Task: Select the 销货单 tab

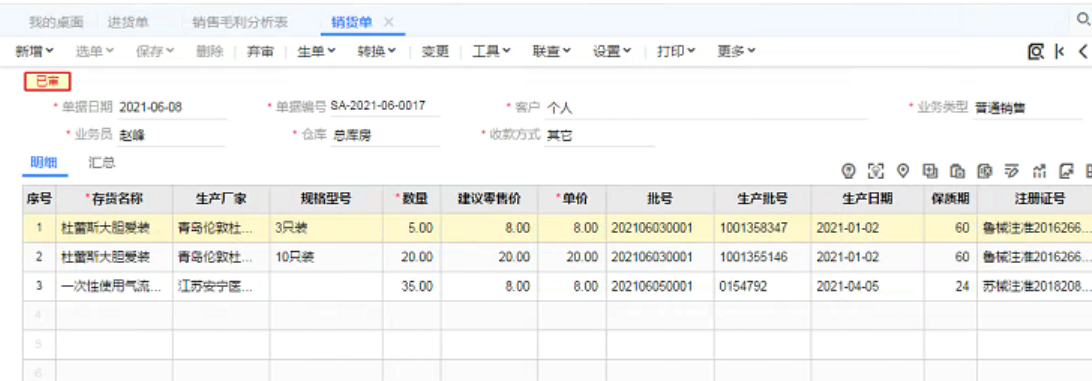Action: tap(352, 22)
